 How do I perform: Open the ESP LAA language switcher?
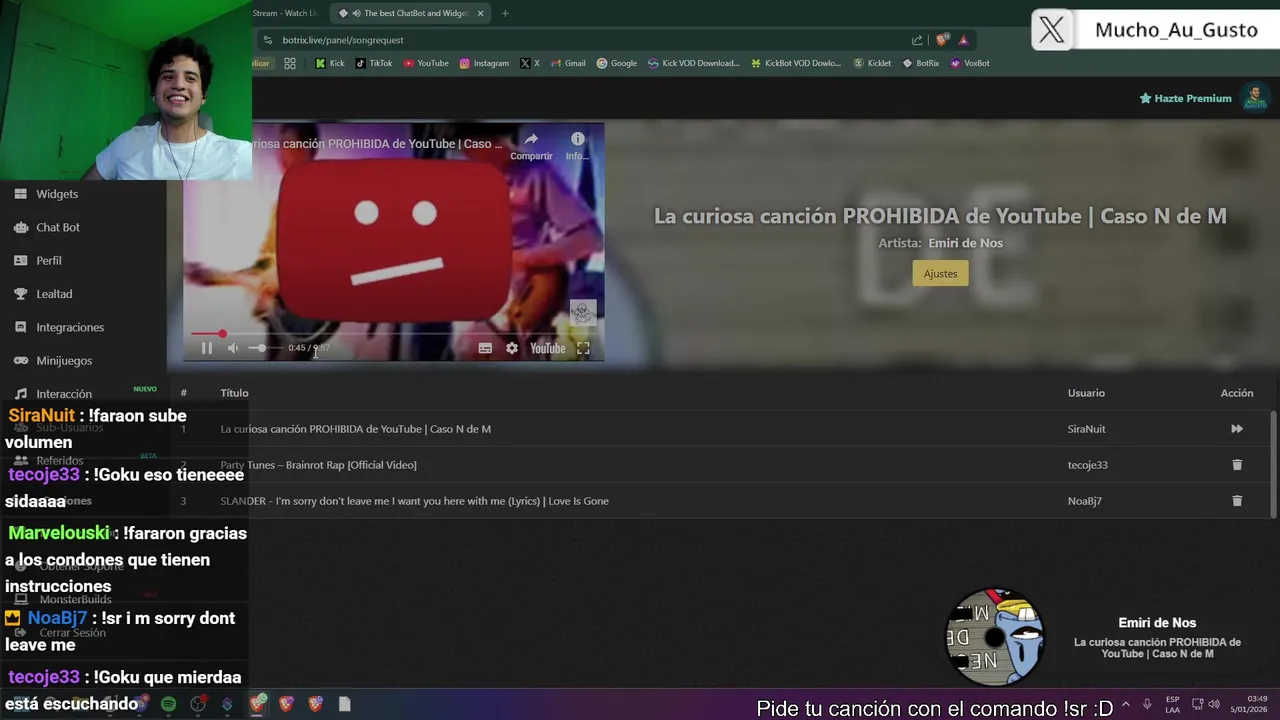click(x=1172, y=704)
